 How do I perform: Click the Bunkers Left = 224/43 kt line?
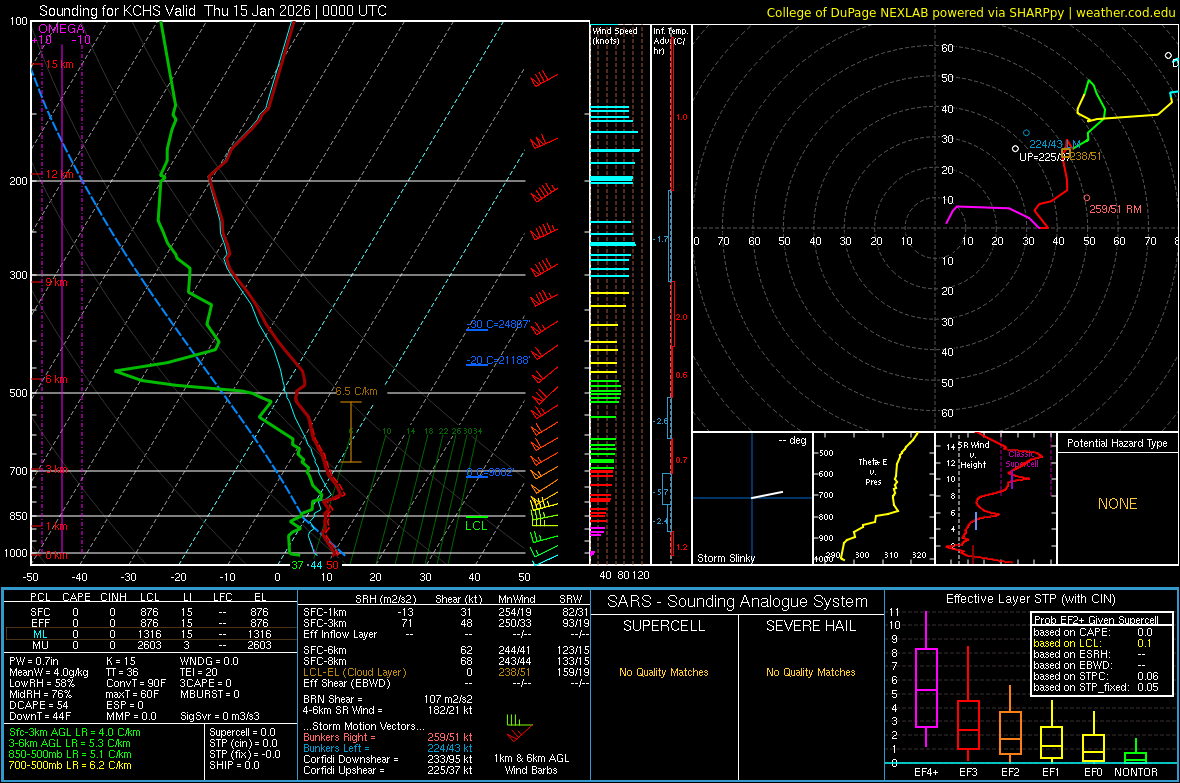click(x=388, y=748)
